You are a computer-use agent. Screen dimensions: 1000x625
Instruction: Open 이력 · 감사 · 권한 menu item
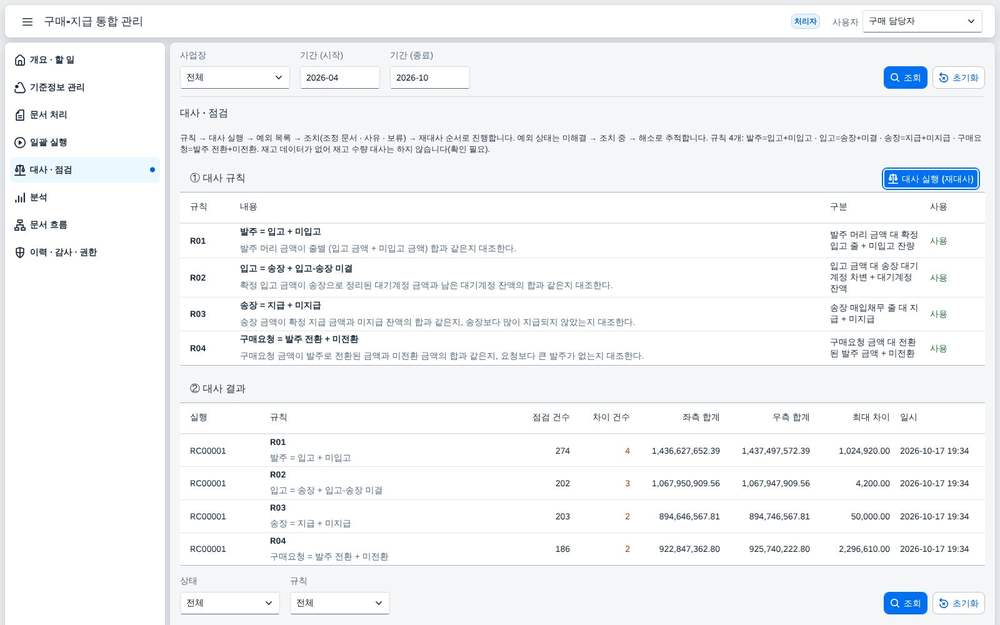(x=85, y=253)
